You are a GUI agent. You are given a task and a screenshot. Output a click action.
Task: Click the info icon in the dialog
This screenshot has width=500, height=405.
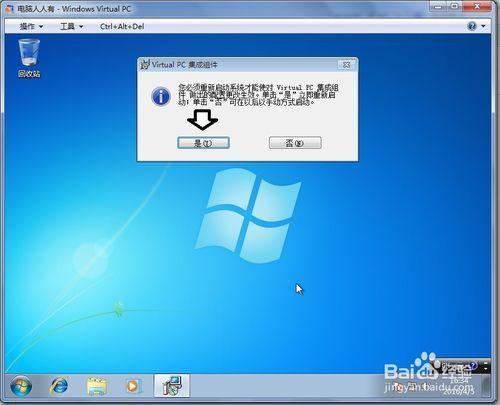pos(161,96)
